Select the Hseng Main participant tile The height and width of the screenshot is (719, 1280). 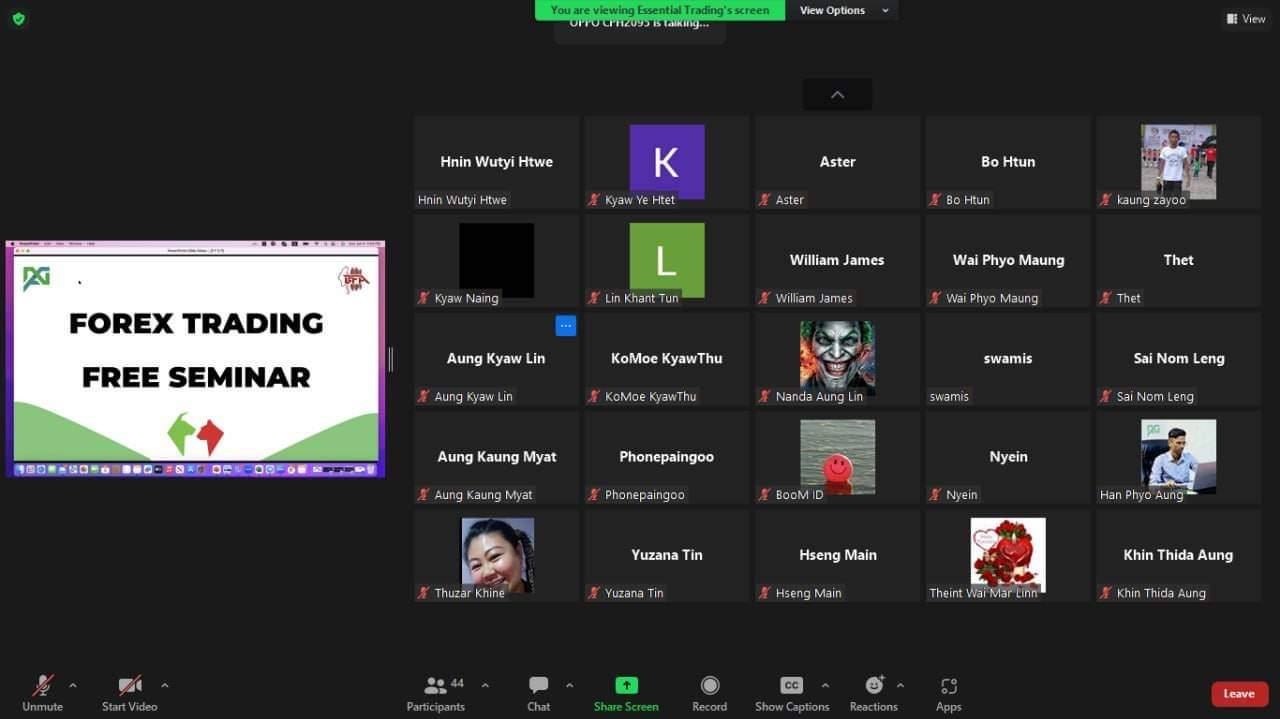pos(837,554)
